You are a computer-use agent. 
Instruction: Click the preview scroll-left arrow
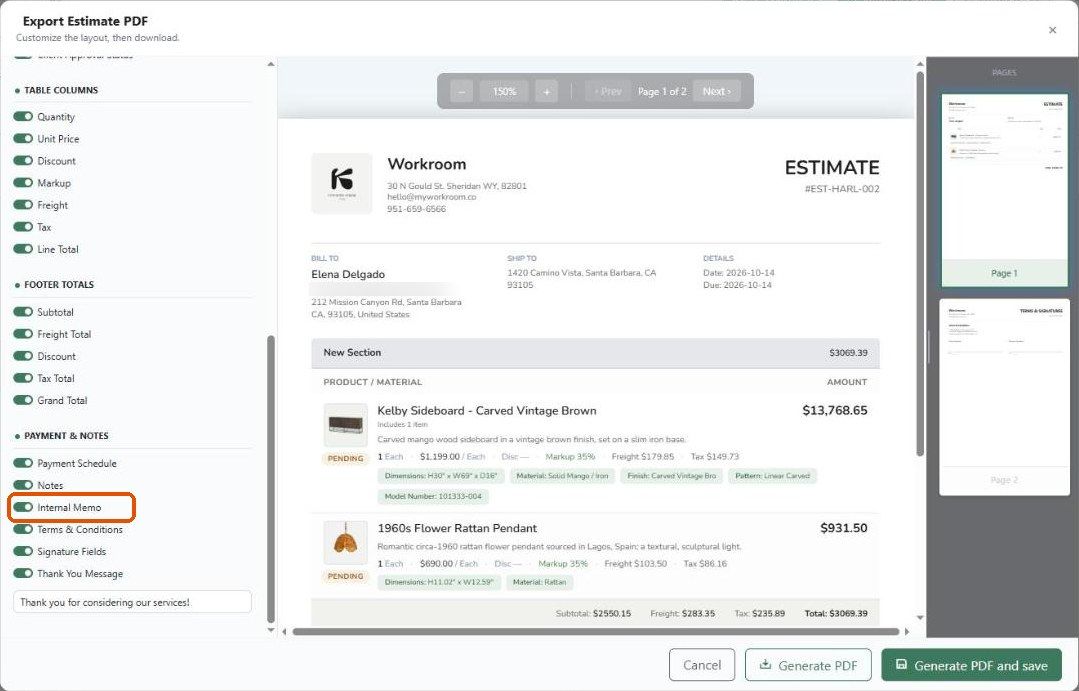click(285, 631)
